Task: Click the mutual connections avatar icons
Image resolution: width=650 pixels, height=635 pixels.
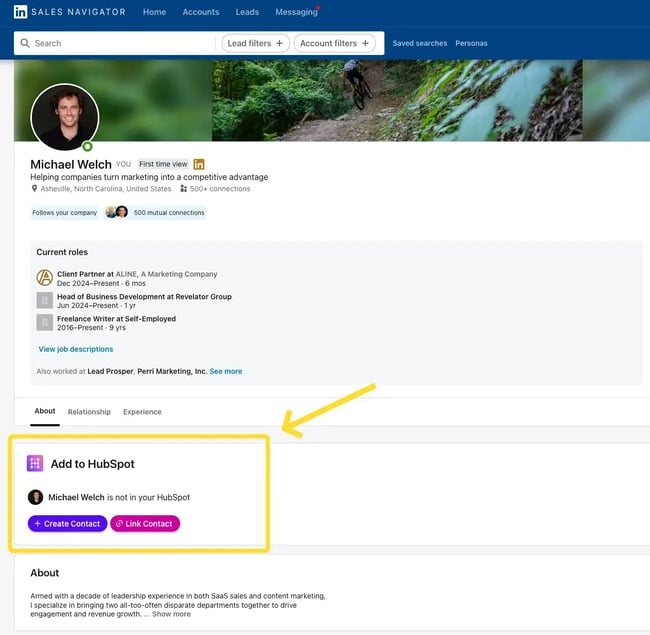Action: click(x=116, y=212)
